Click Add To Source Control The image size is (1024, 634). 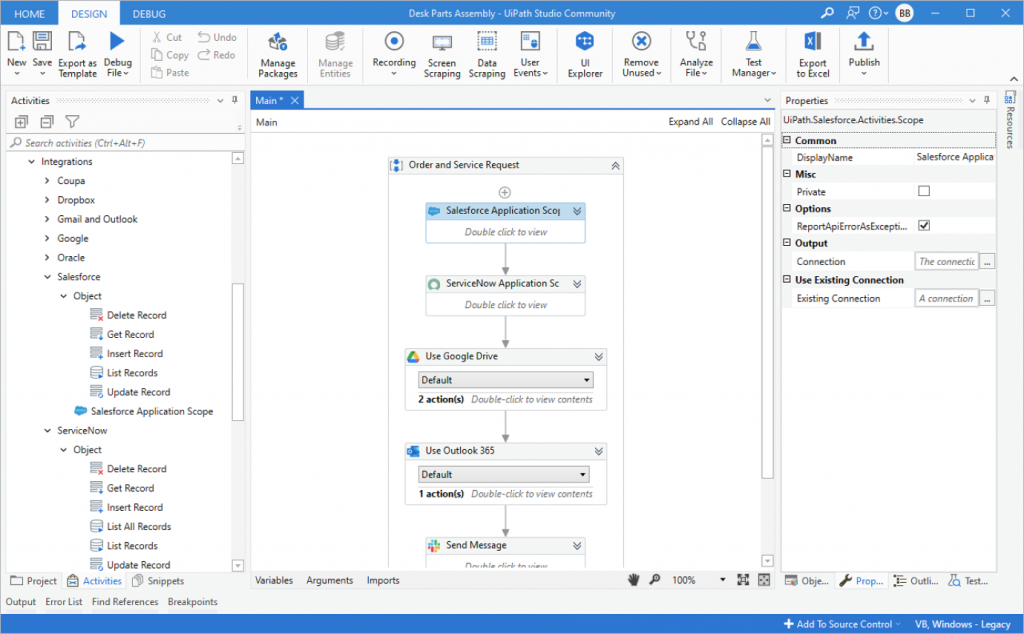842,624
